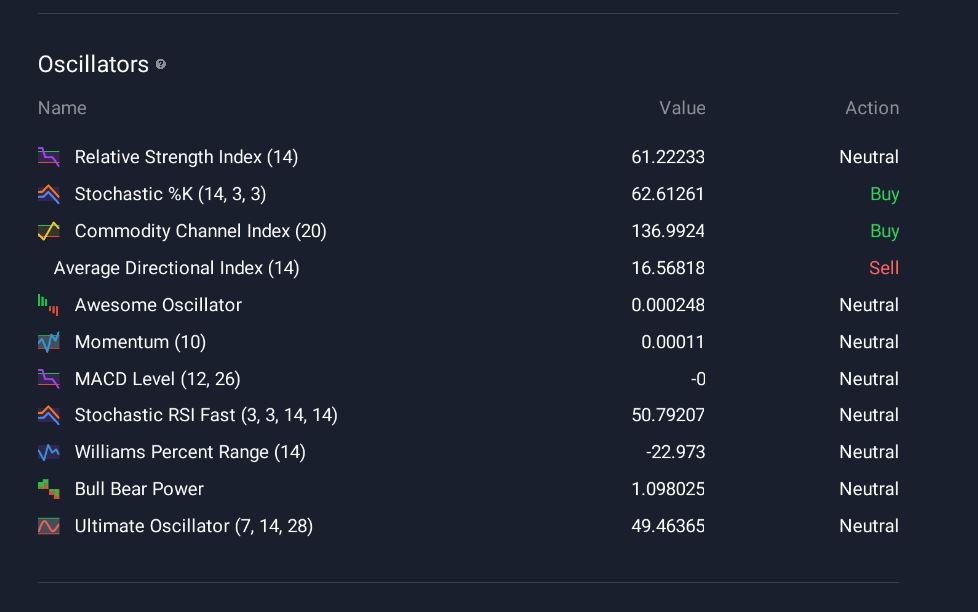Screen dimensions: 978x612
Task: Click the Oscillators section title
Action: point(92,64)
